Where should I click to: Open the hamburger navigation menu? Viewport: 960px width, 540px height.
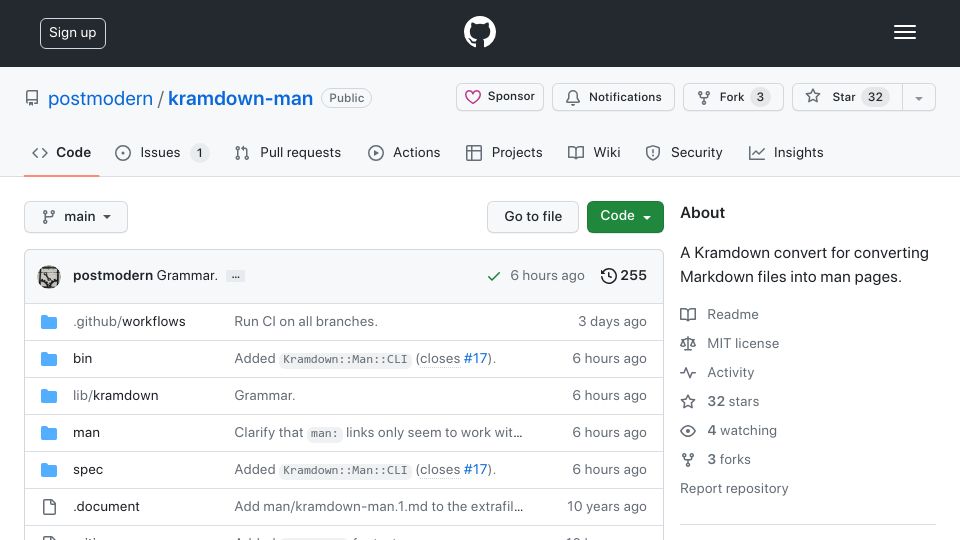(x=904, y=32)
